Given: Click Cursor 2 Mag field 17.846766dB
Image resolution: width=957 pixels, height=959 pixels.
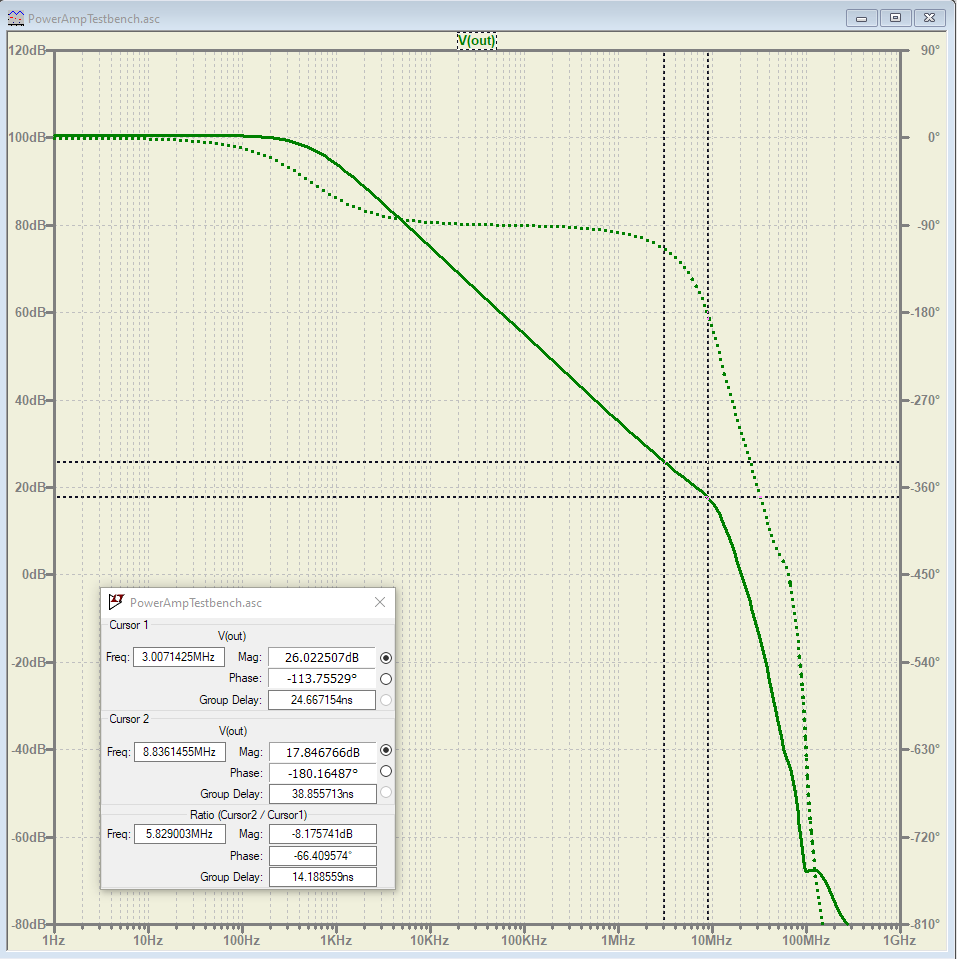Looking at the screenshot, I should 322,752.
